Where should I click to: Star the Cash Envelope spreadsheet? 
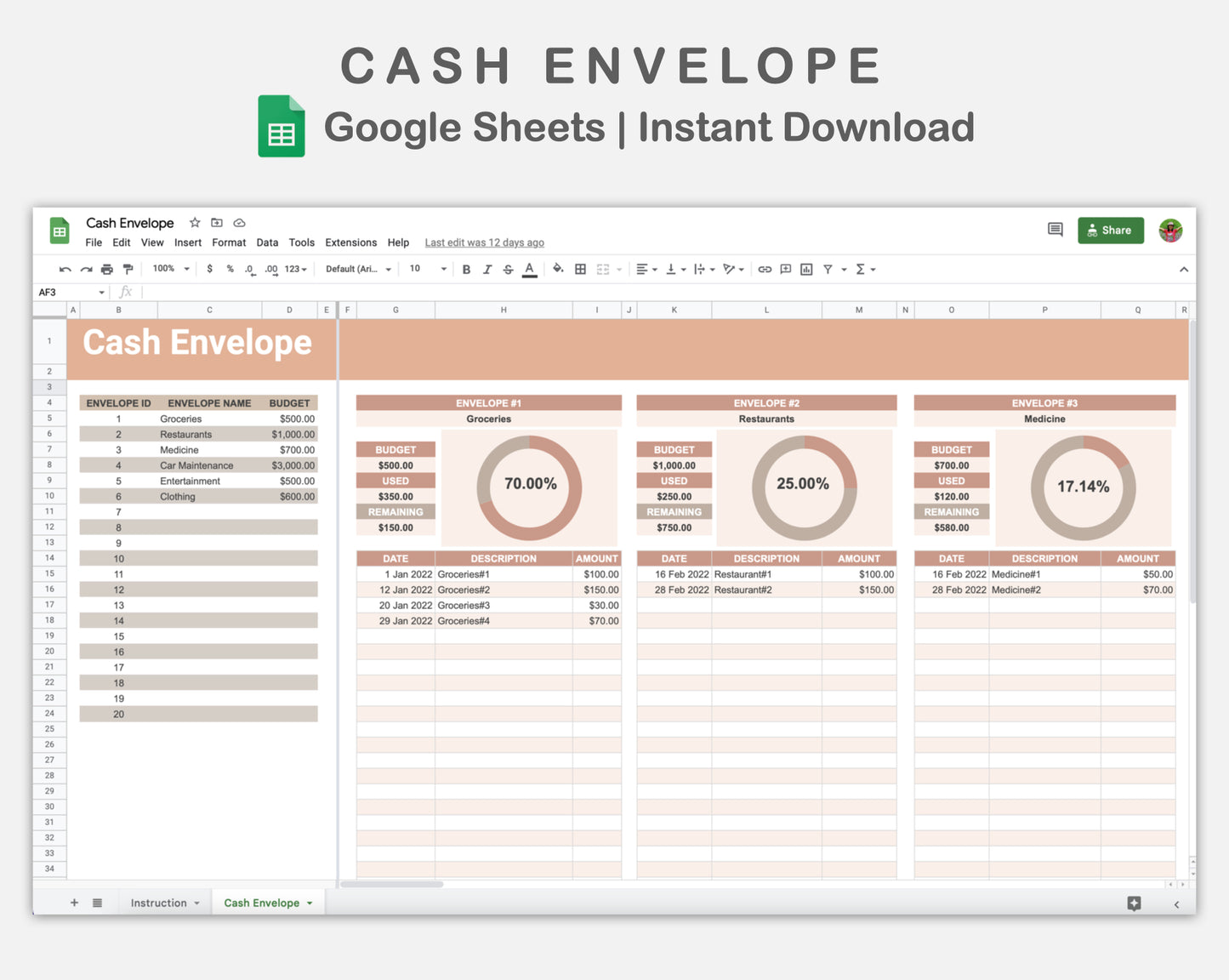click(194, 222)
